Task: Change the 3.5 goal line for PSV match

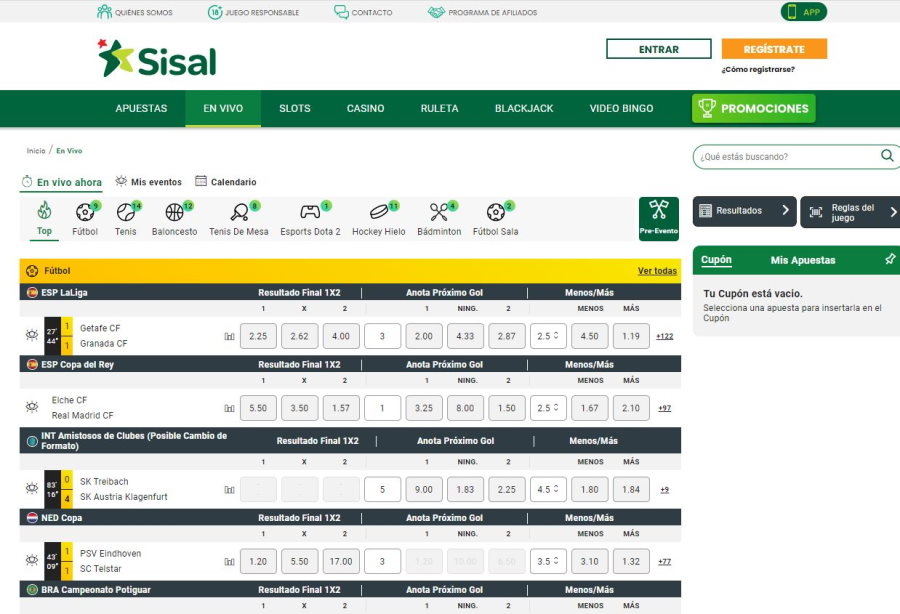Action: tap(548, 561)
